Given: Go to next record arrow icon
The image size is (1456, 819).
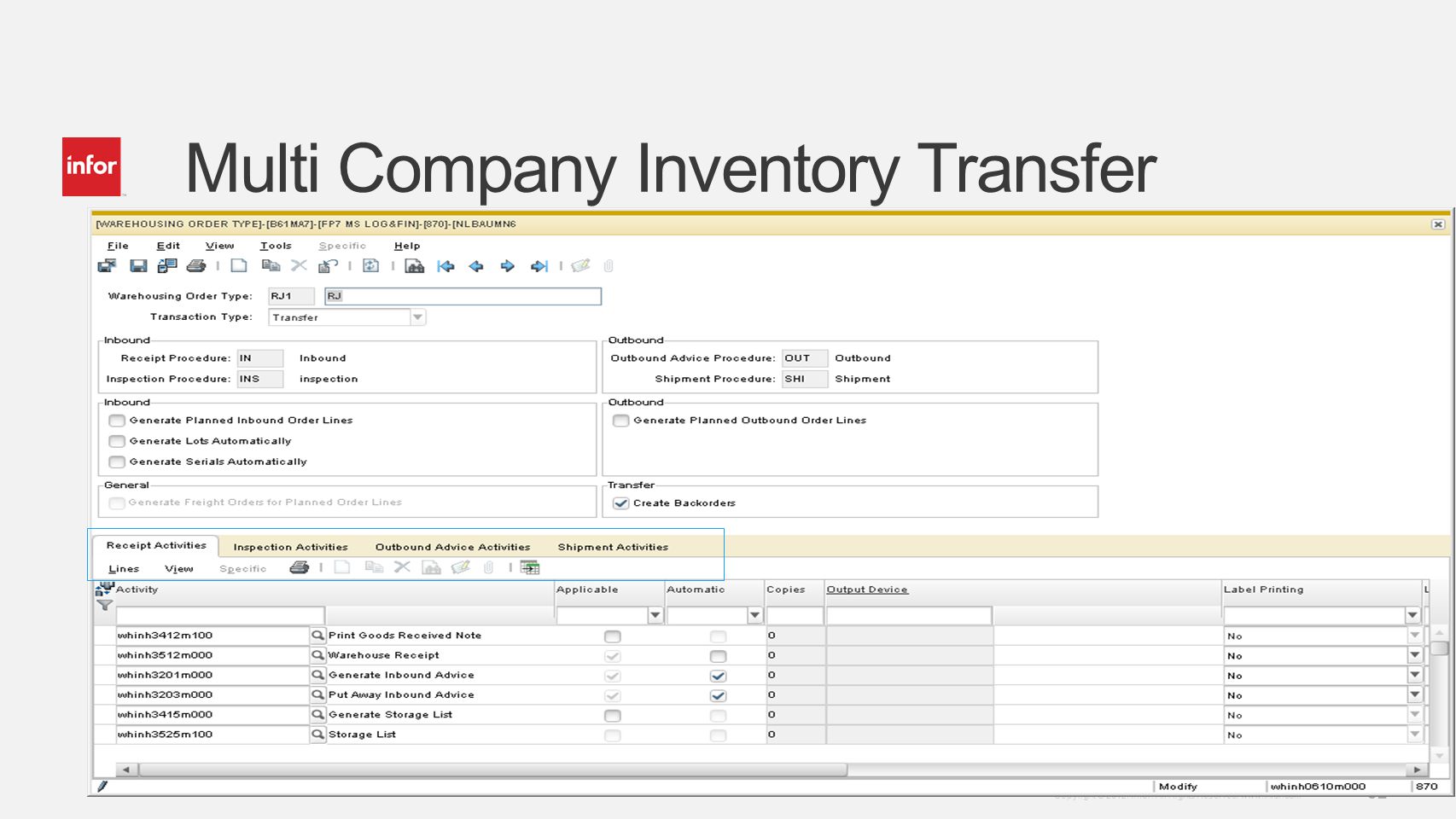Looking at the screenshot, I should click(x=507, y=266).
